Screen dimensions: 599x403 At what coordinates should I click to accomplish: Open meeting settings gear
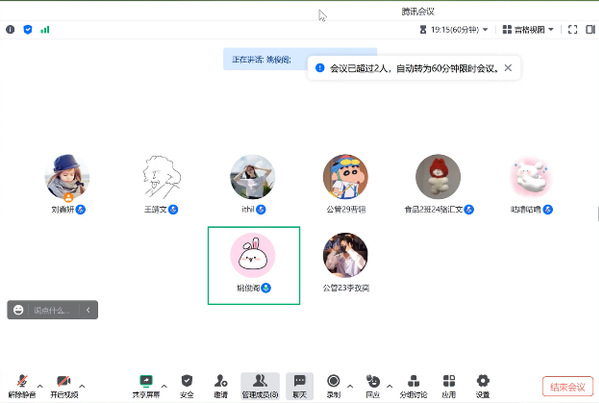tap(483, 386)
